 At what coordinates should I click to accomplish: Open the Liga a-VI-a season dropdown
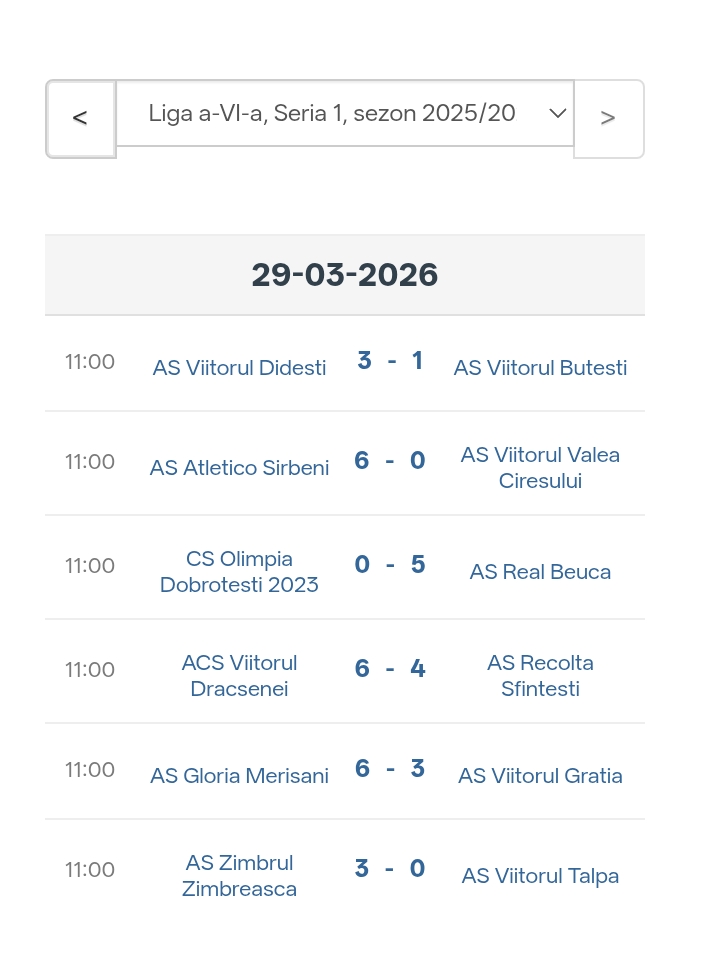[332, 113]
